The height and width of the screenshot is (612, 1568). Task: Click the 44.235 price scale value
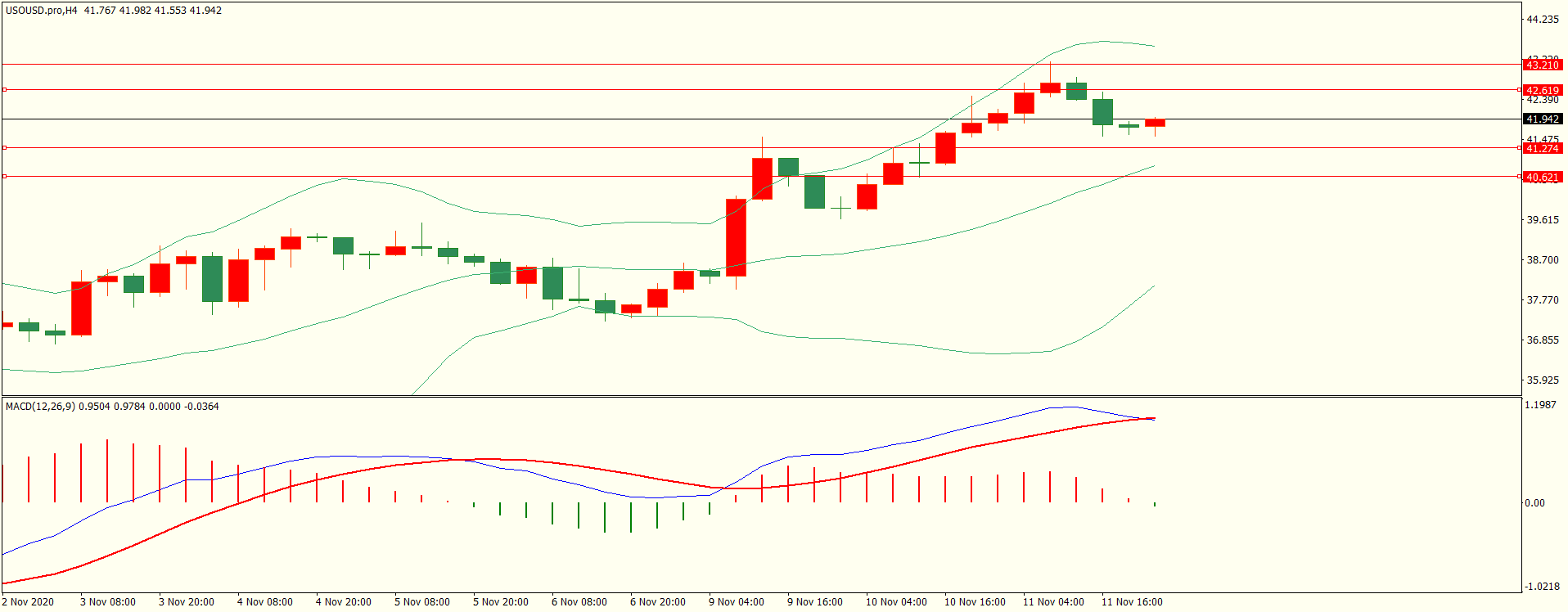coord(1543,20)
